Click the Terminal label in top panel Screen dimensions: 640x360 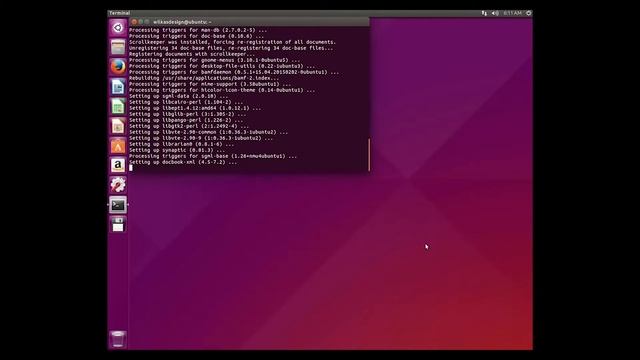119,13
